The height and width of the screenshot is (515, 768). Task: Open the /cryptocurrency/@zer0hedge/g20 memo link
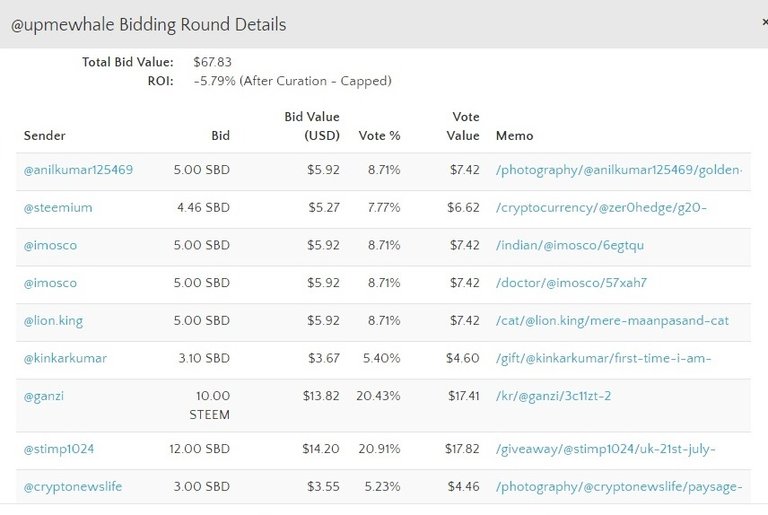(601, 208)
